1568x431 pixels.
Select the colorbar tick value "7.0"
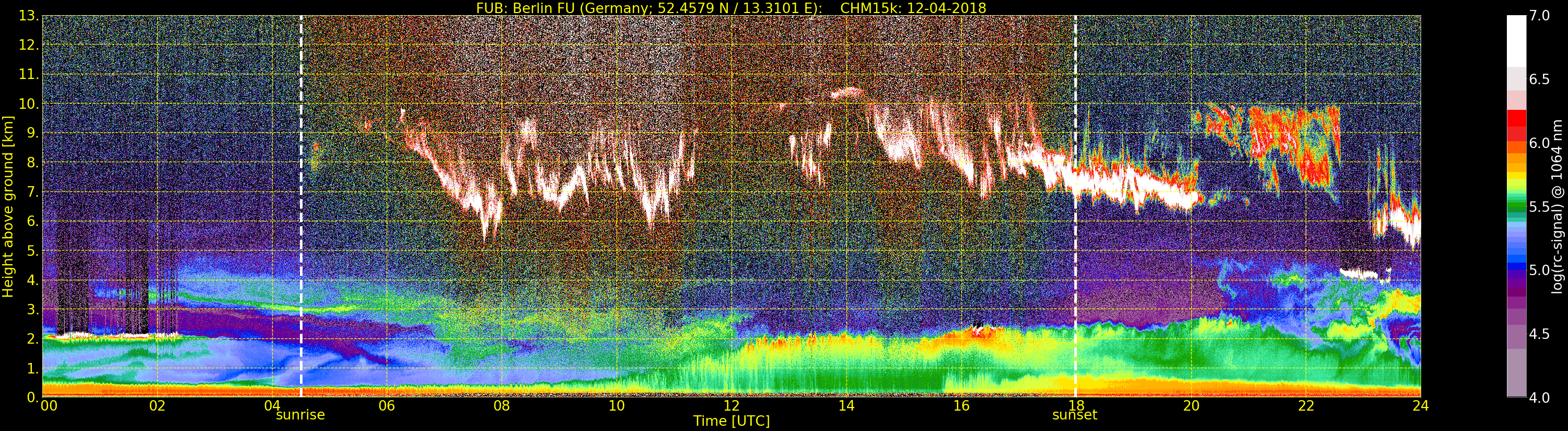1540,16
